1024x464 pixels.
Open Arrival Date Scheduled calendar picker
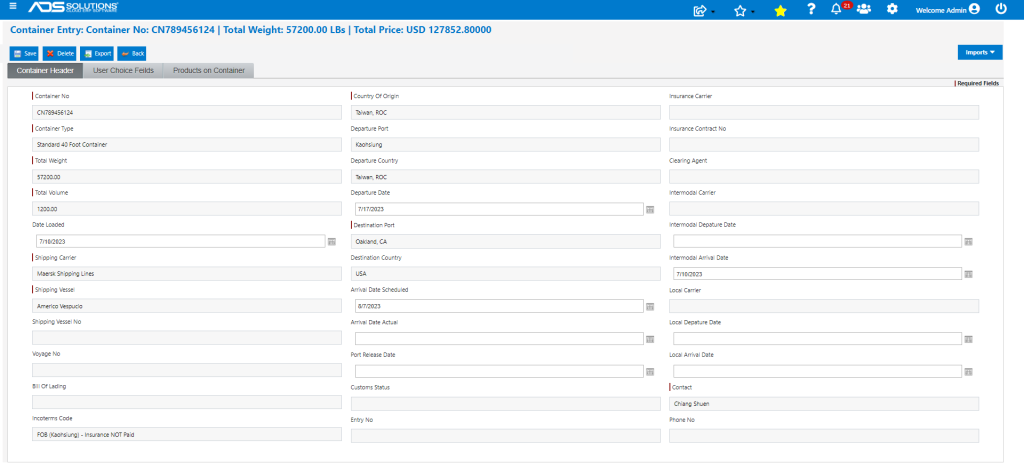pos(650,307)
